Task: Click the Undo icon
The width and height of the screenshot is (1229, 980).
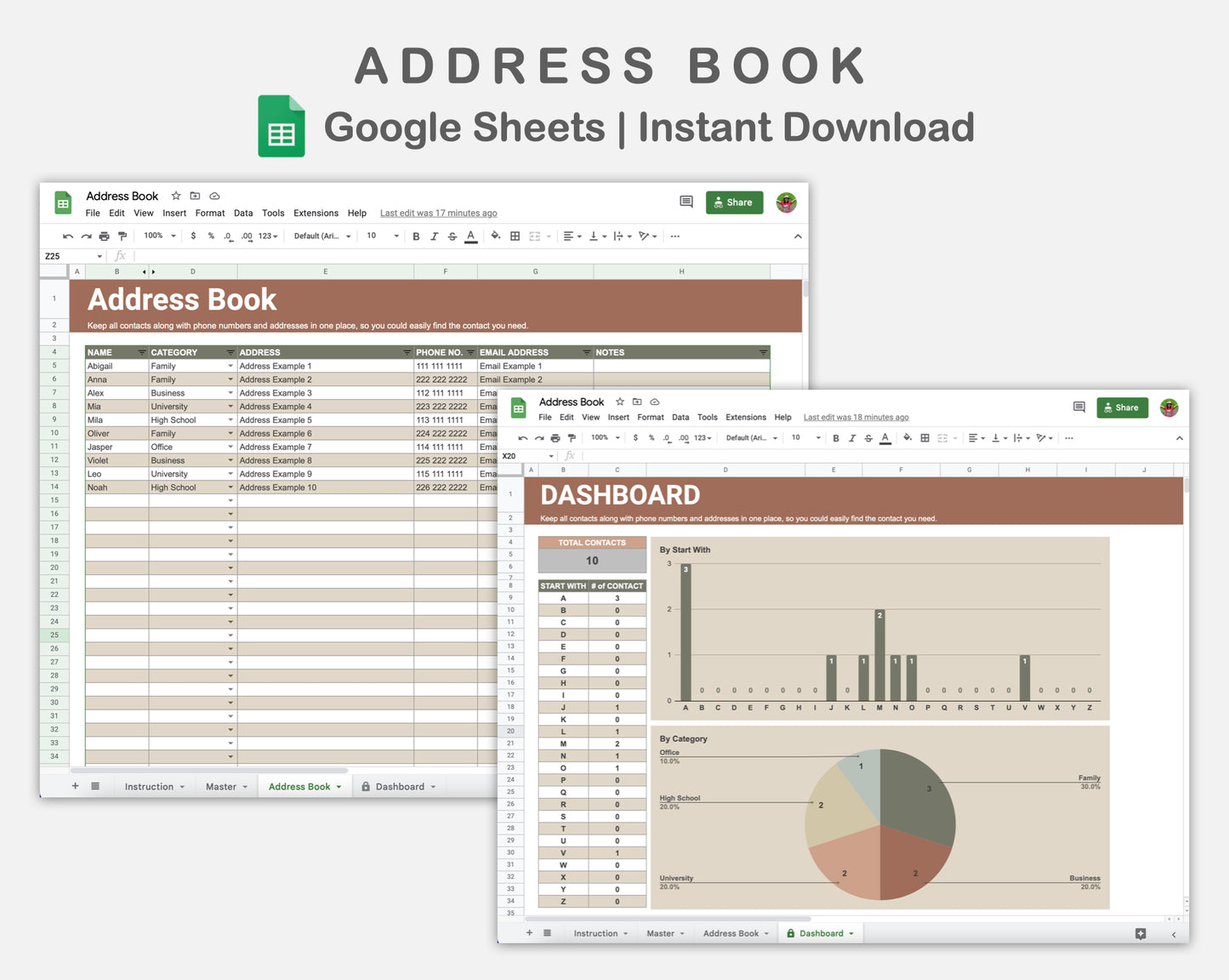Action: [67, 236]
